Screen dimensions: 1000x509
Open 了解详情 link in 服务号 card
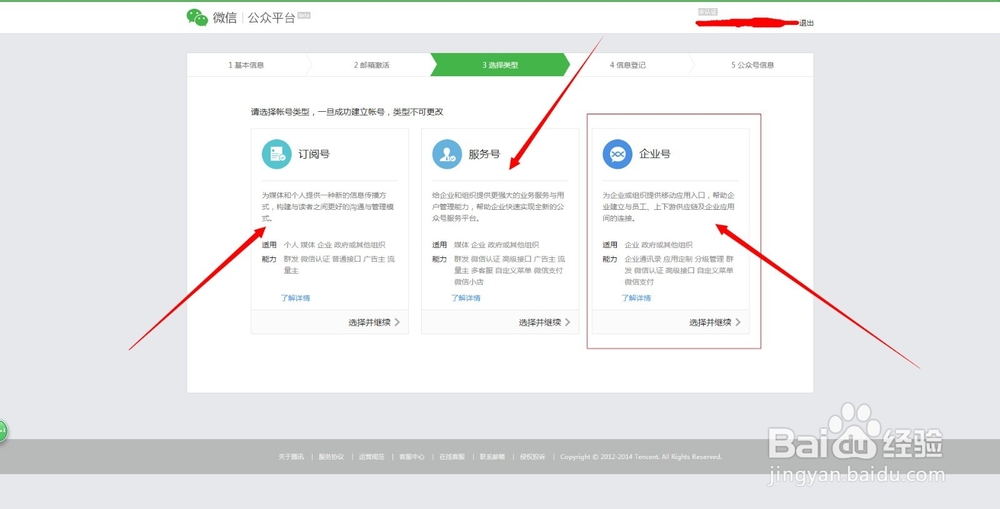click(x=466, y=298)
